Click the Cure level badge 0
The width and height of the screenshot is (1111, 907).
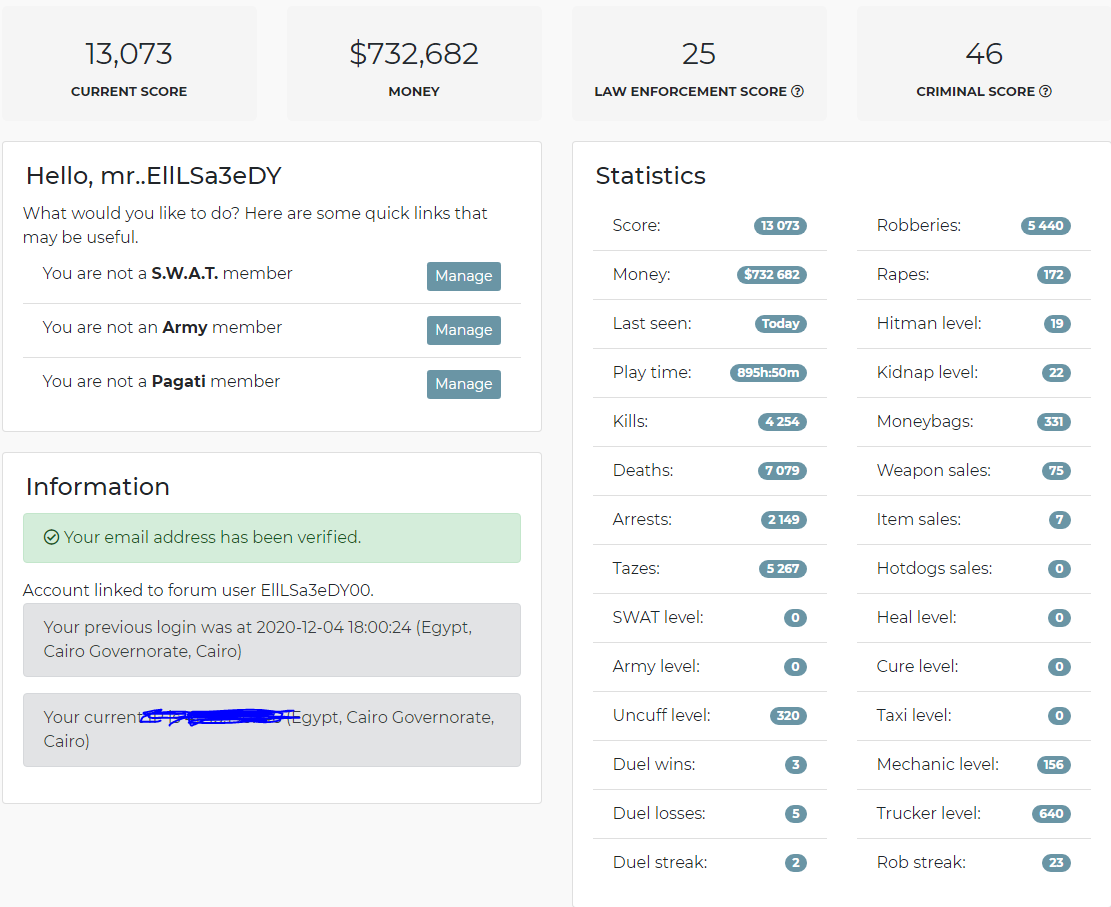tap(1059, 667)
